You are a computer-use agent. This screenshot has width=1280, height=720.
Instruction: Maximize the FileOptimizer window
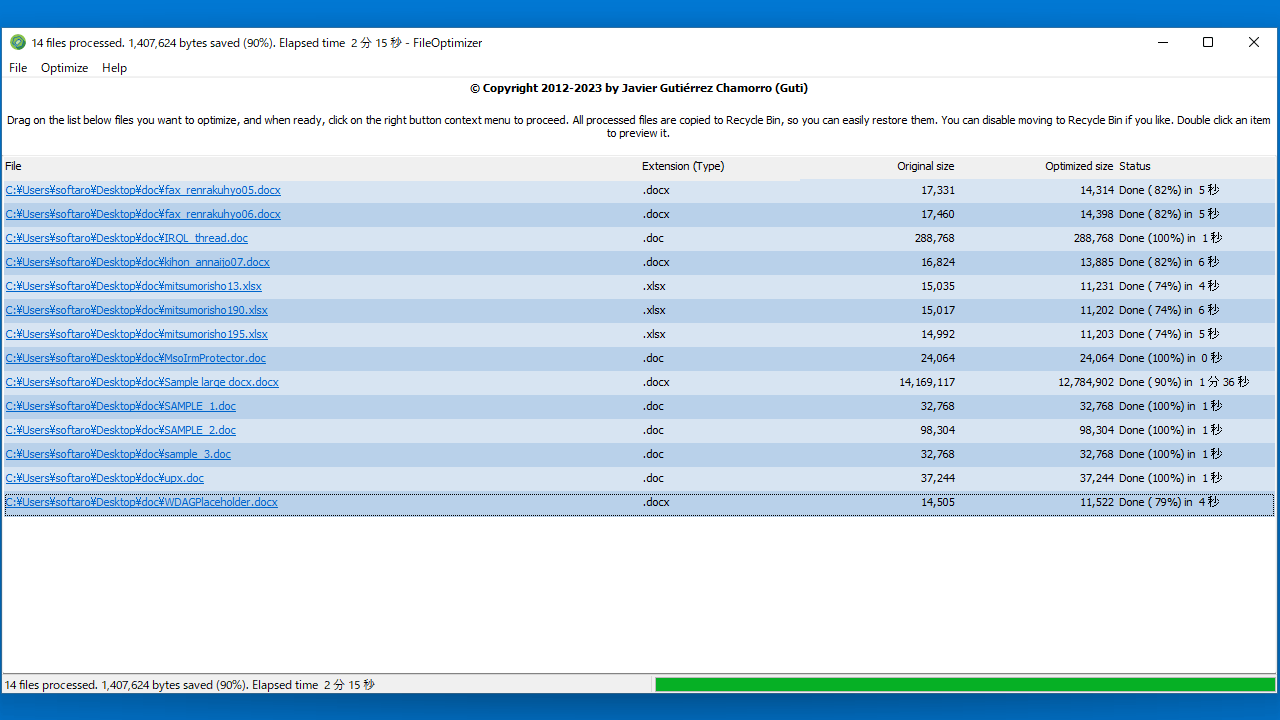coord(1208,42)
